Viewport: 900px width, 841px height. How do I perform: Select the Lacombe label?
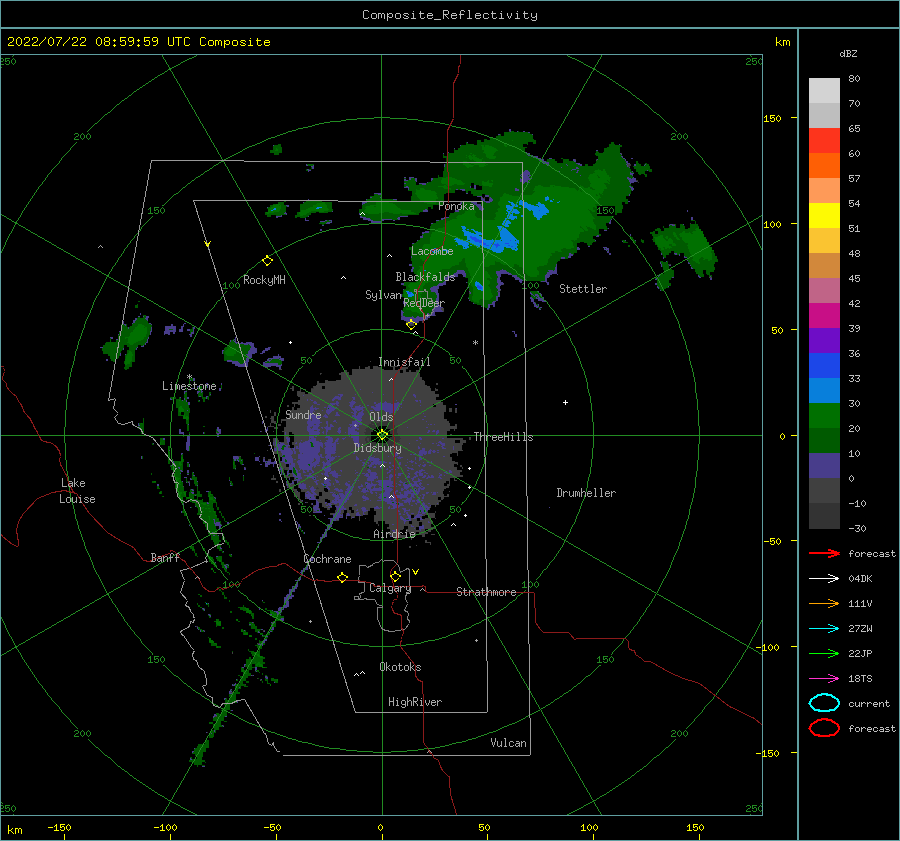coord(432,251)
